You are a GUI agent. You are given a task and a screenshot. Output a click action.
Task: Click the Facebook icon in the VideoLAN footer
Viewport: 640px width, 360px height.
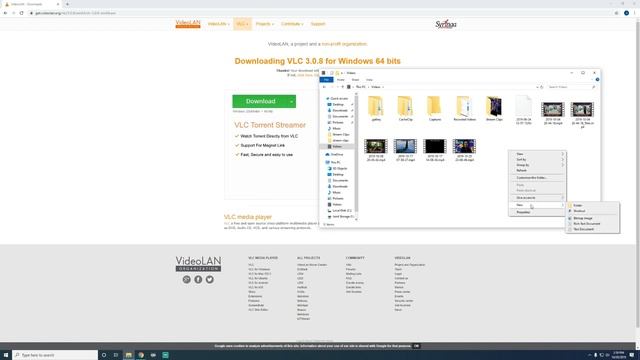[198, 280]
